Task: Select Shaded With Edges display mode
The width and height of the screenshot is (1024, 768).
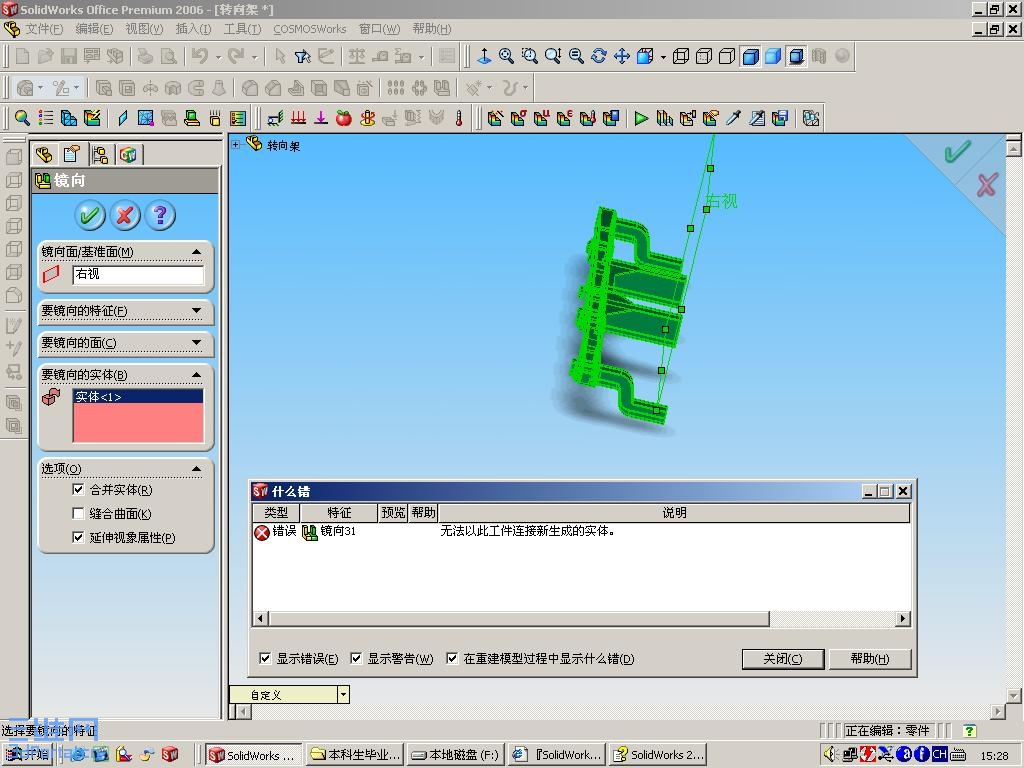Action: pos(750,56)
